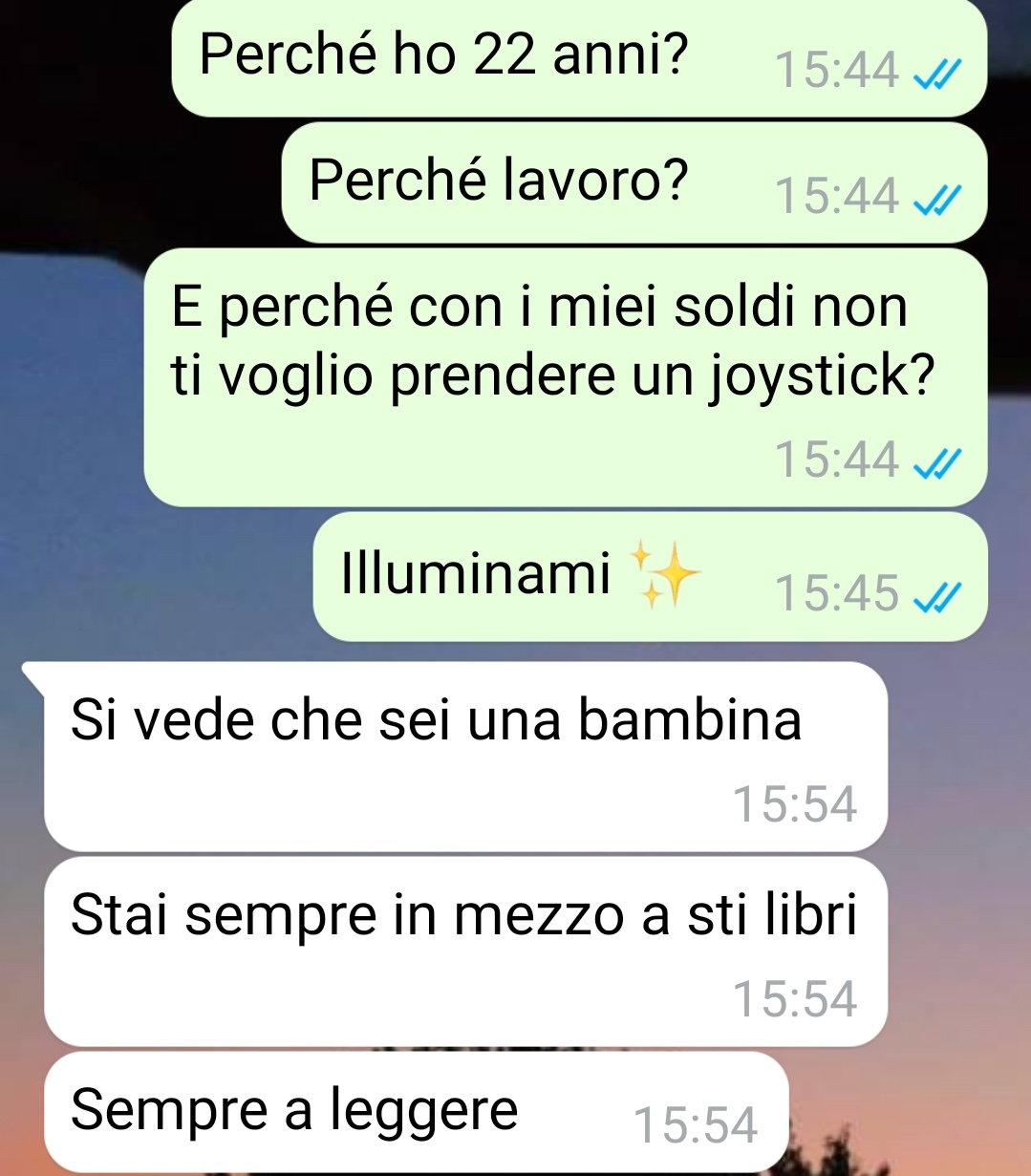Select the 'Sempre a leggere' message bubble
The image size is (1031, 1176).
417,1113
